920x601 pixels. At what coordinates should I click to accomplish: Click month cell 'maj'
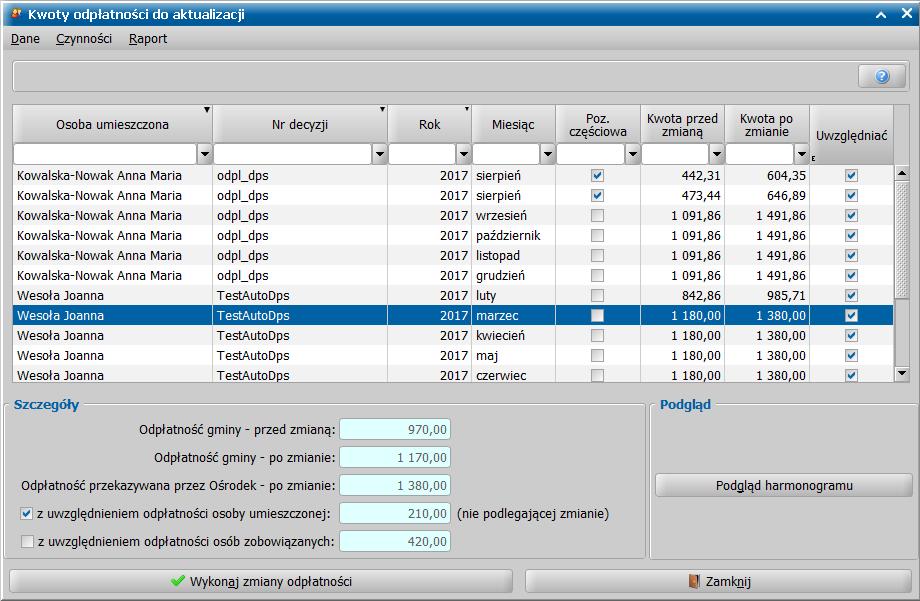tap(487, 355)
